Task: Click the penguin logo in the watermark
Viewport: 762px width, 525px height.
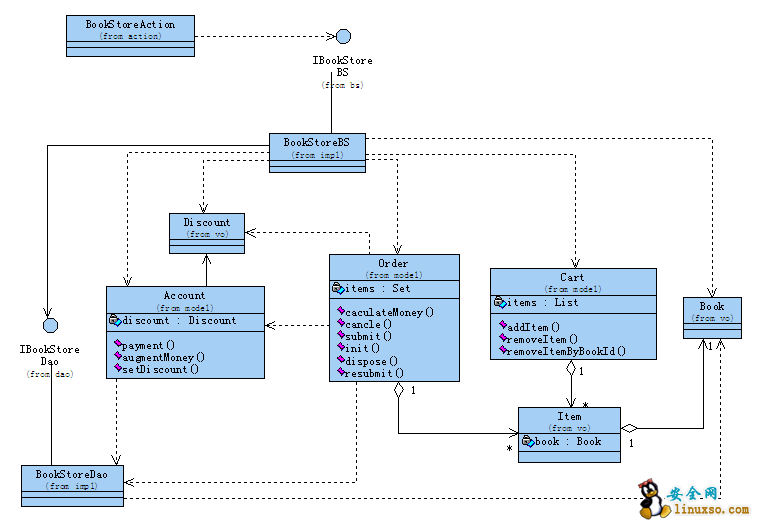Action: [651, 497]
